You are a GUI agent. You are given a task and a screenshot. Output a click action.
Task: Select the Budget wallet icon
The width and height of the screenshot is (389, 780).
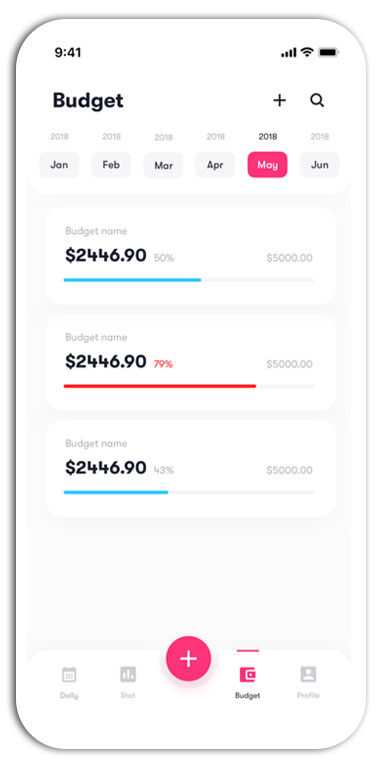click(248, 675)
